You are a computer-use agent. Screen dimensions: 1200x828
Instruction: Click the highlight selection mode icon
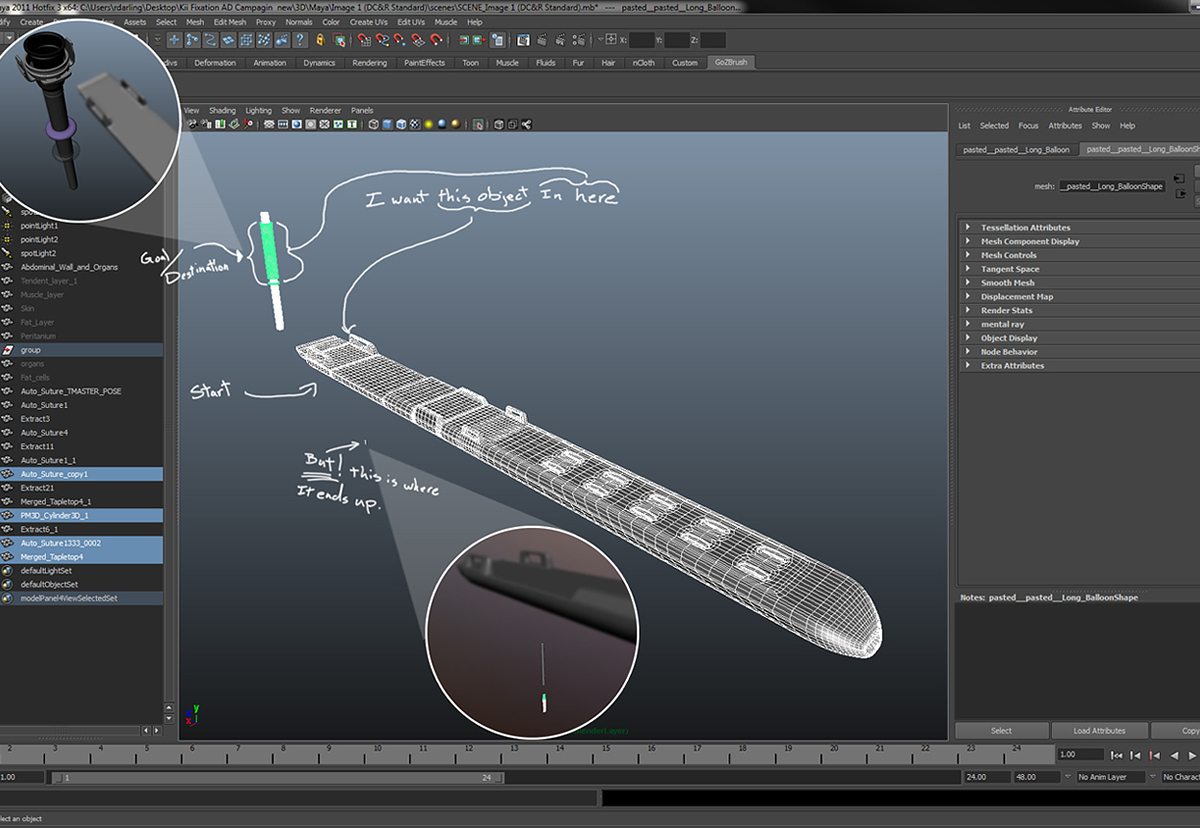coord(338,40)
